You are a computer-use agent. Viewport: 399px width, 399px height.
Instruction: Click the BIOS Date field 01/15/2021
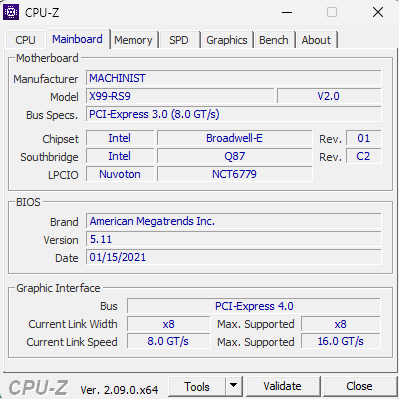pos(233,257)
